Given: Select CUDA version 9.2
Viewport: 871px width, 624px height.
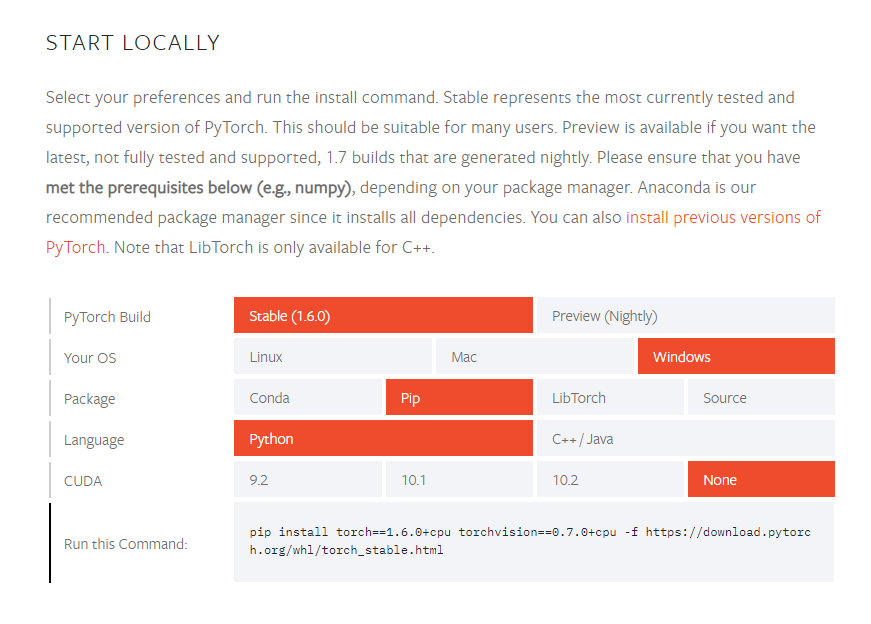Looking at the screenshot, I should (x=307, y=479).
